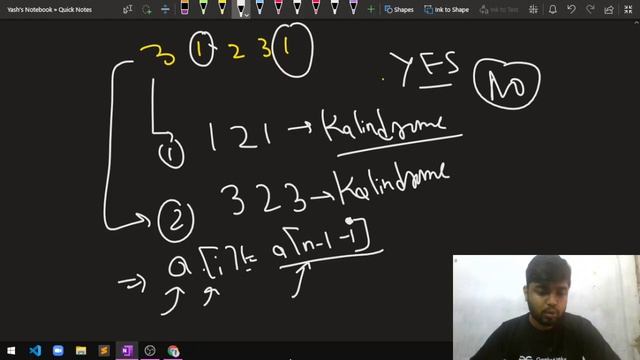Open File Explorer from taskbar
640x360 pixels.
pos(81,351)
